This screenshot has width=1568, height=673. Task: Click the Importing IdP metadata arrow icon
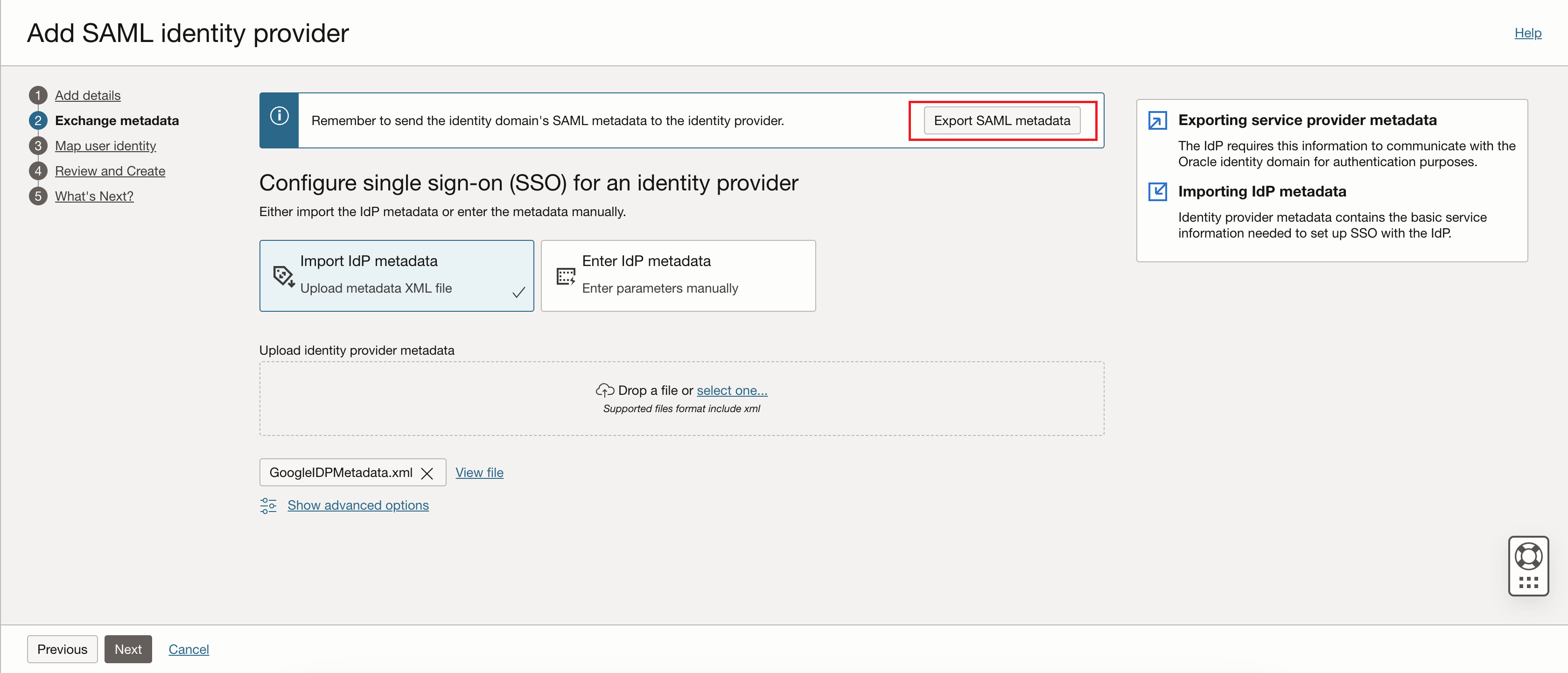point(1157,191)
